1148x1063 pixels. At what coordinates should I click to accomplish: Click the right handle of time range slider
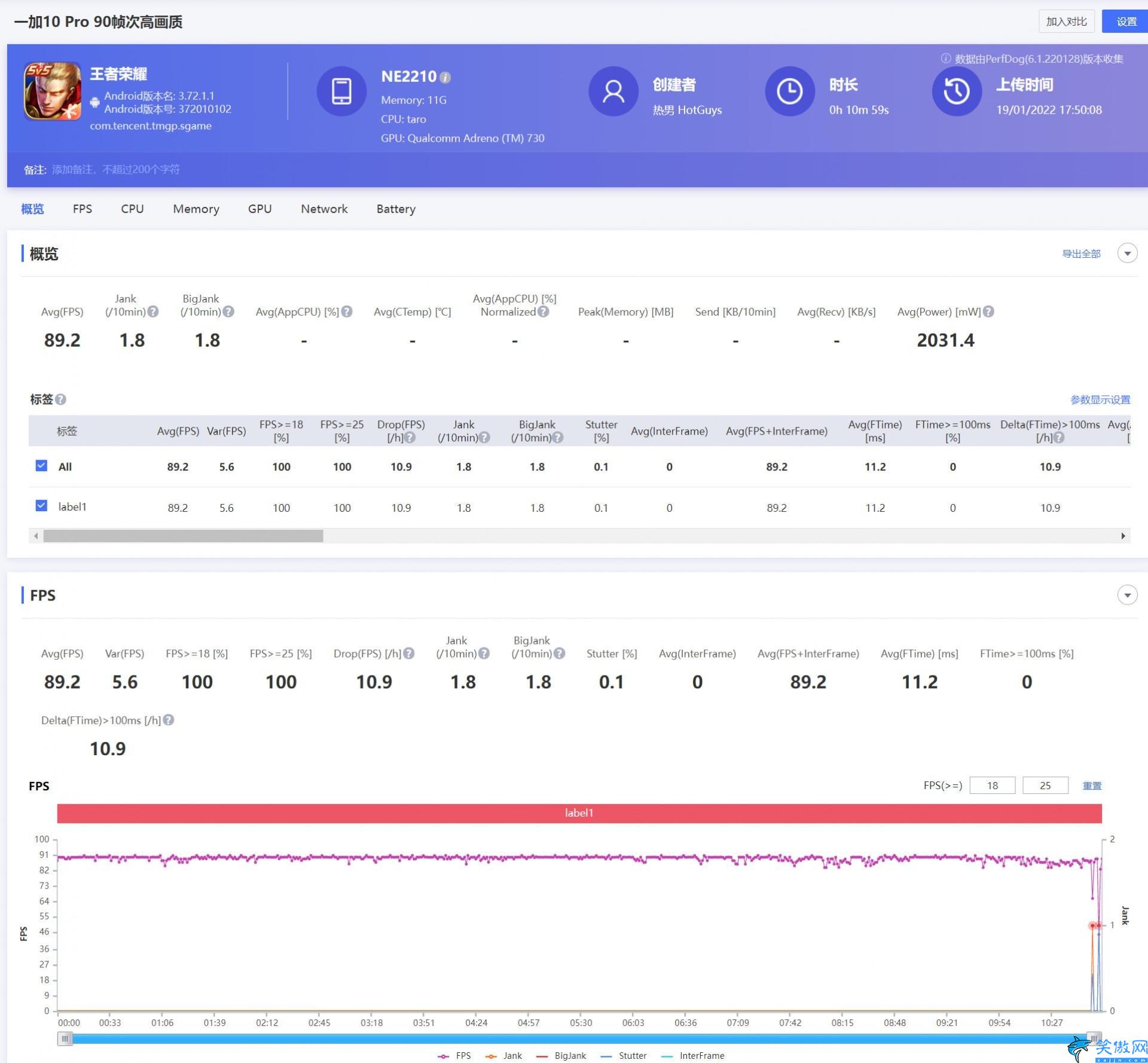(1094, 1039)
